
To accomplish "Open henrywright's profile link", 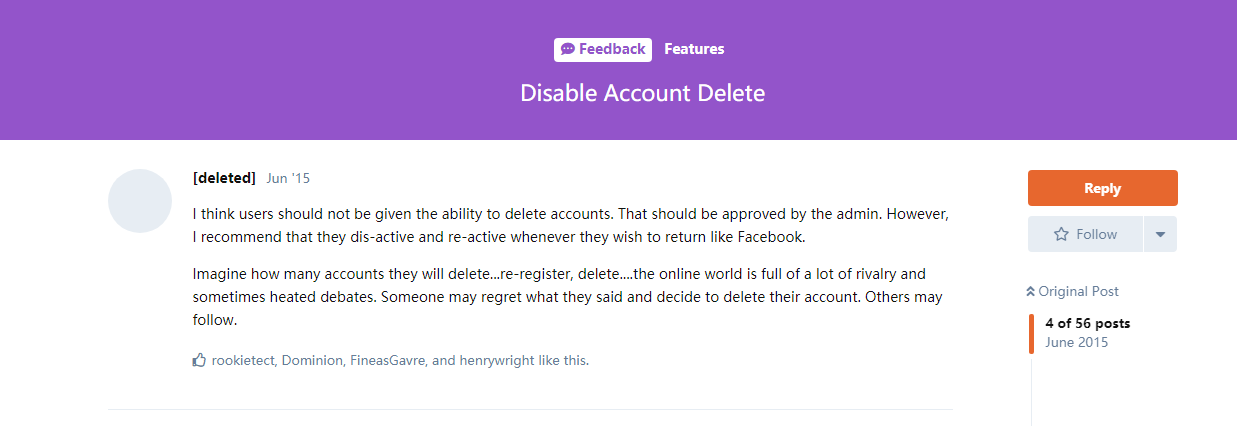I will pyautogui.click(x=497, y=360).
